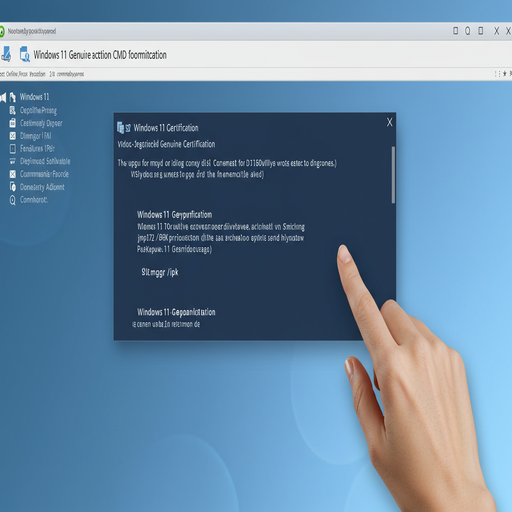Click the "Genuine Certification" subtitle line in dialog
This screenshot has width=512, height=512.
[166, 144]
